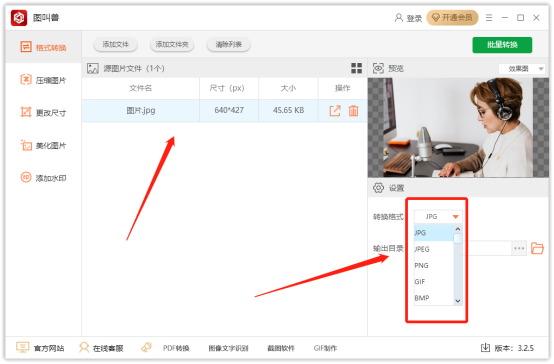
Task: Open the 官方网站 official website link
Action: point(49,348)
